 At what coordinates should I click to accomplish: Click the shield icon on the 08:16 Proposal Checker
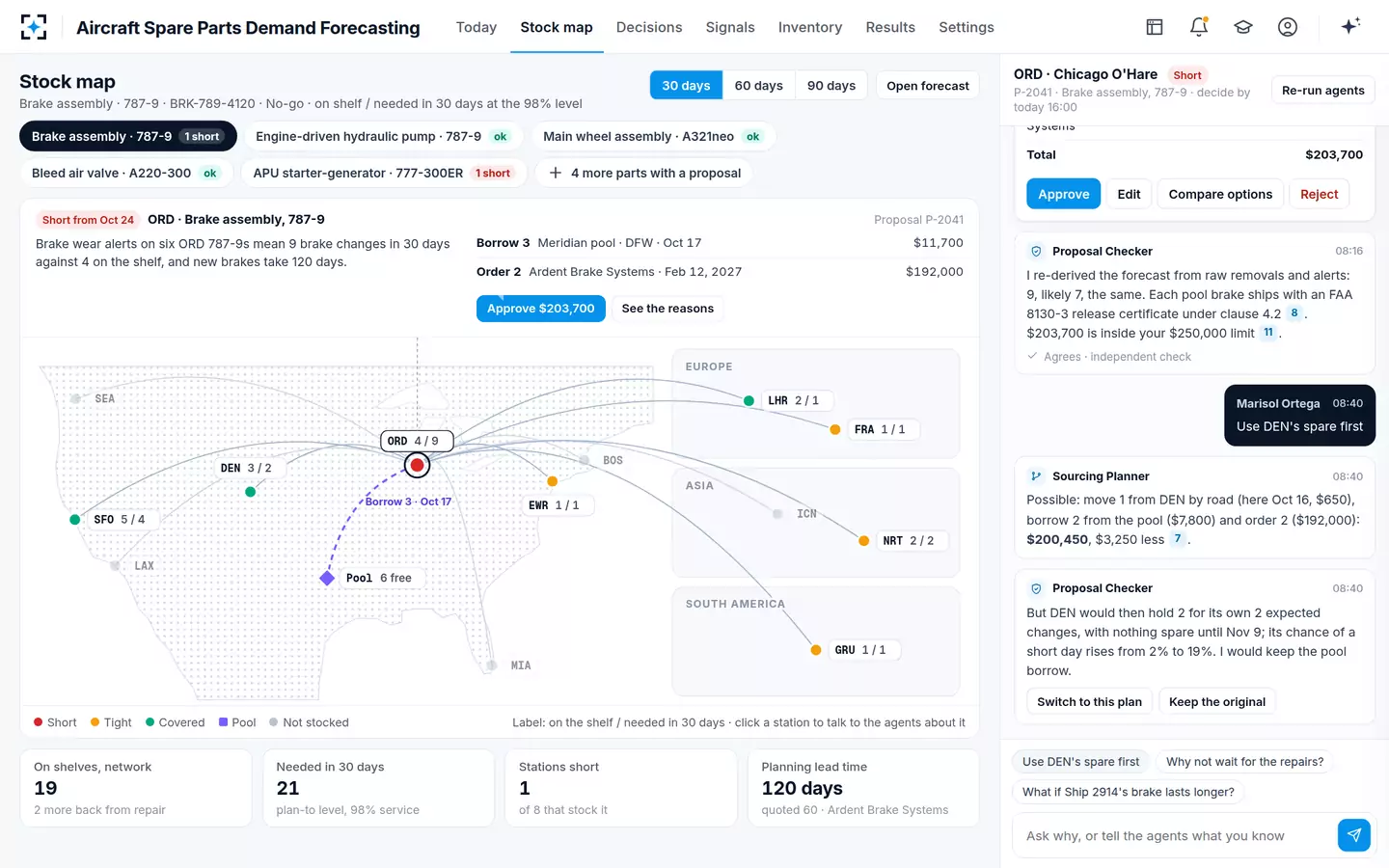click(1036, 252)
